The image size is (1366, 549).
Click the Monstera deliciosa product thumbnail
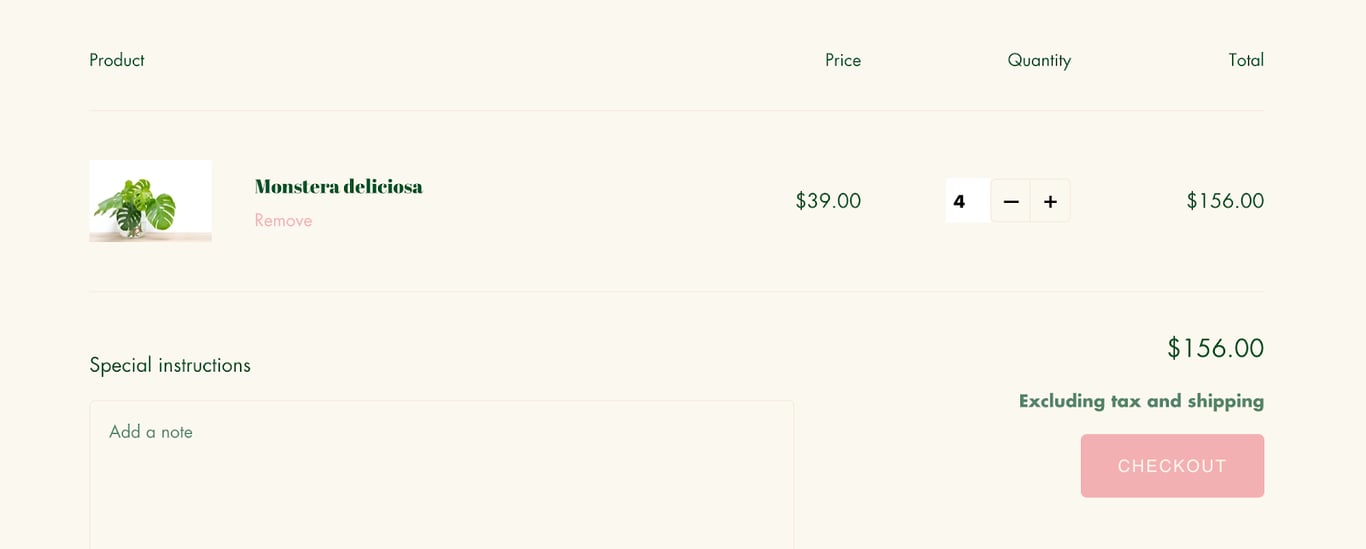150,201
